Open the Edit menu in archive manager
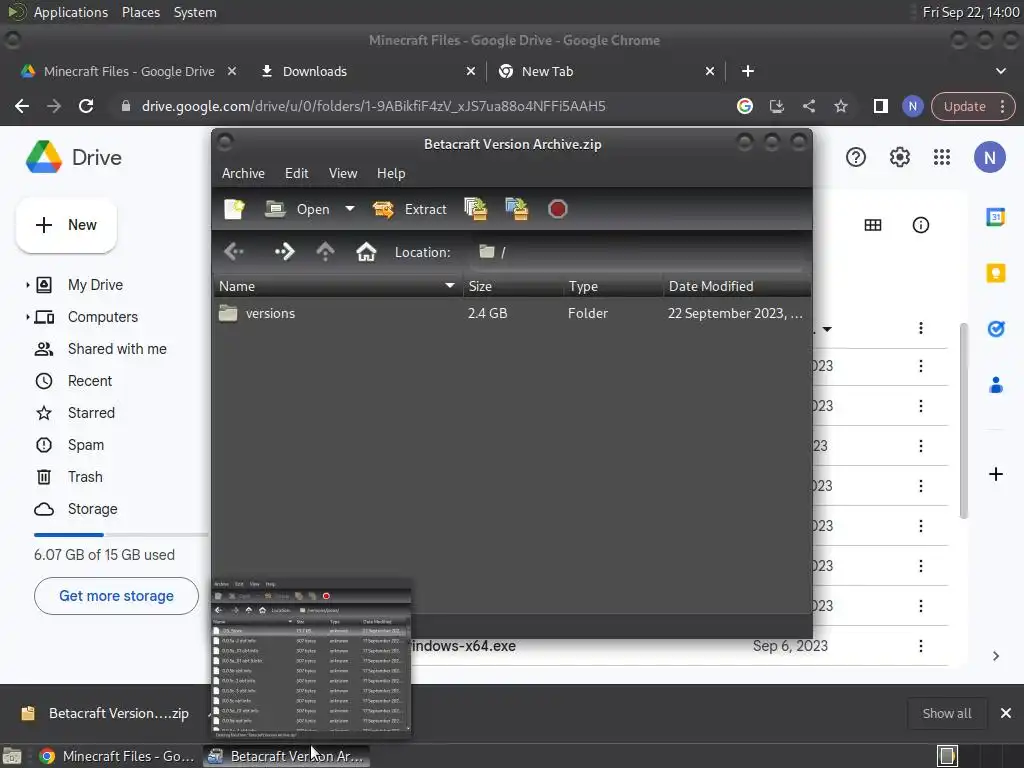This screenshot has width=1024, height=768. 296,173
